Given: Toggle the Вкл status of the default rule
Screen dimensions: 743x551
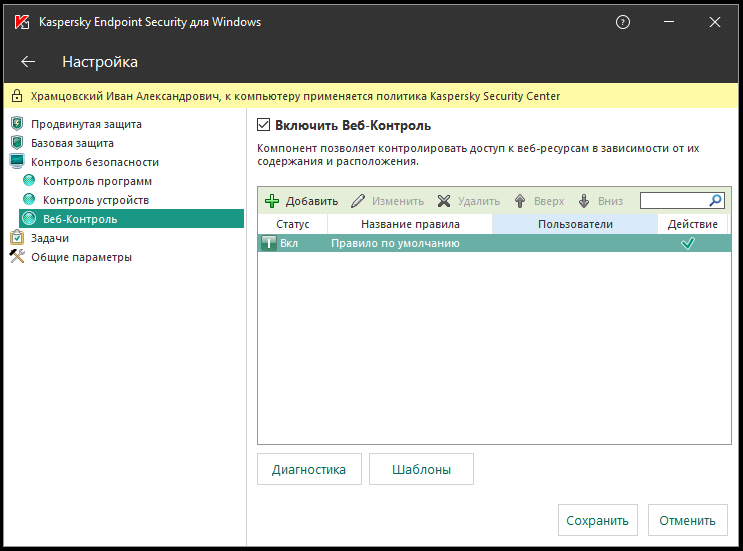Looking at the screenshot, I should pyautogui.click(x=268, y=243).
